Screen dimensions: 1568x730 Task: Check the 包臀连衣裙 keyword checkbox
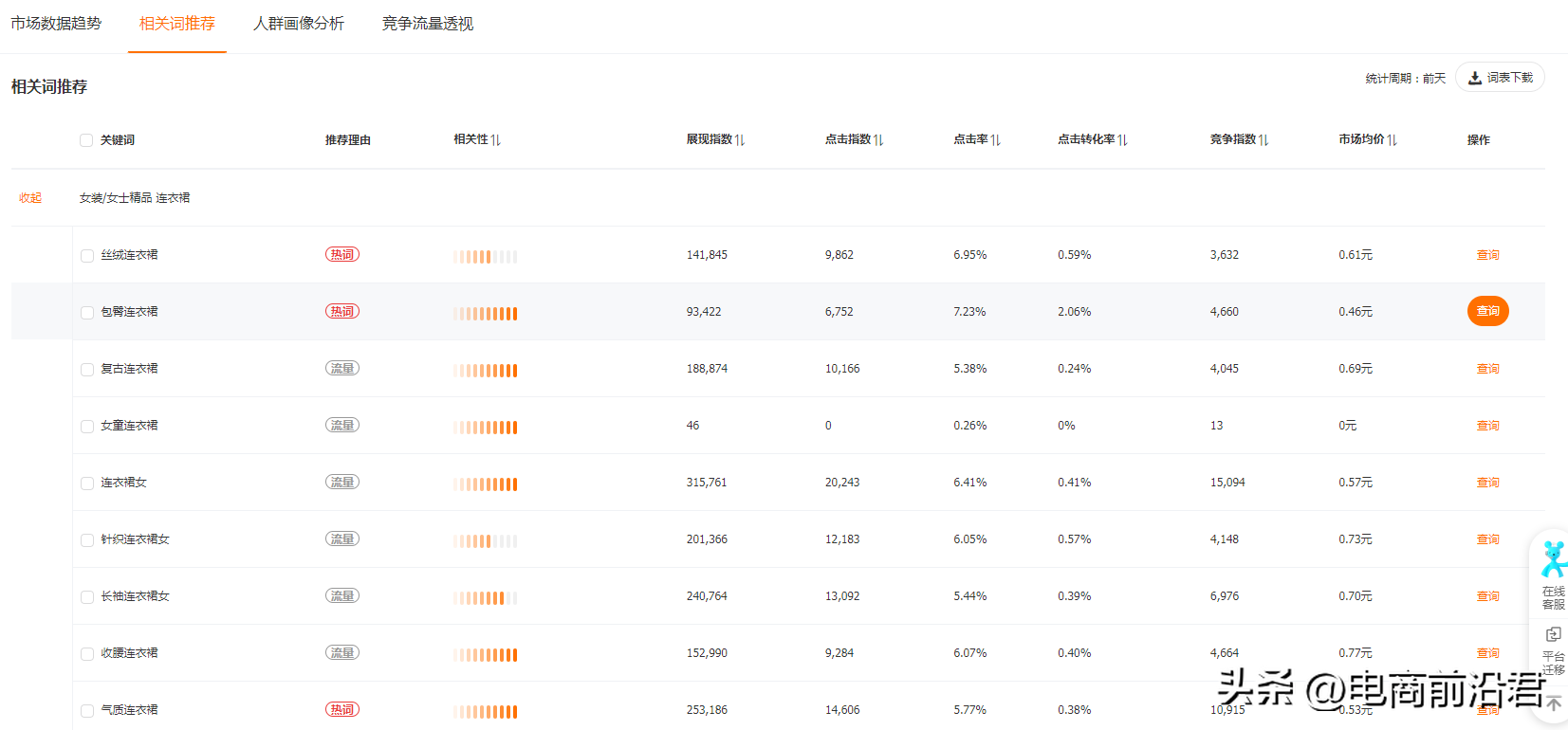[x=87, y=313]
